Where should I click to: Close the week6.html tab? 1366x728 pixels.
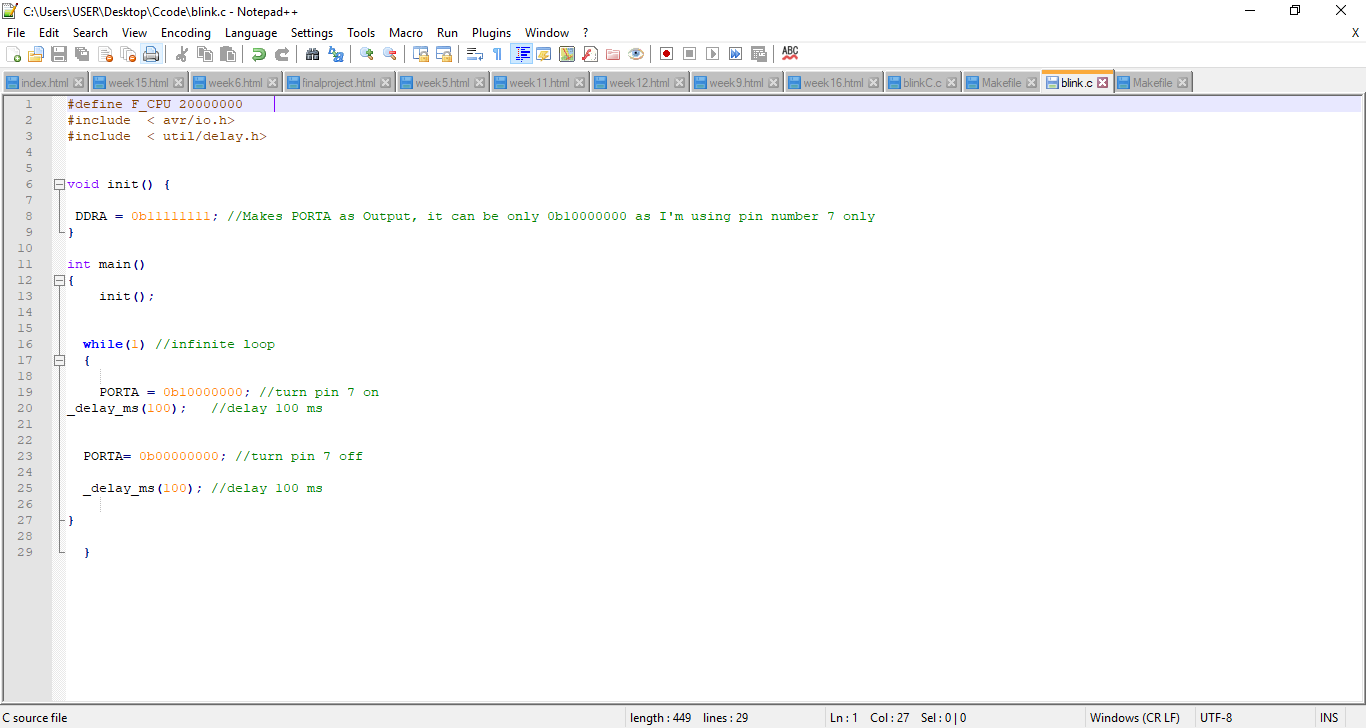point(273,83)
